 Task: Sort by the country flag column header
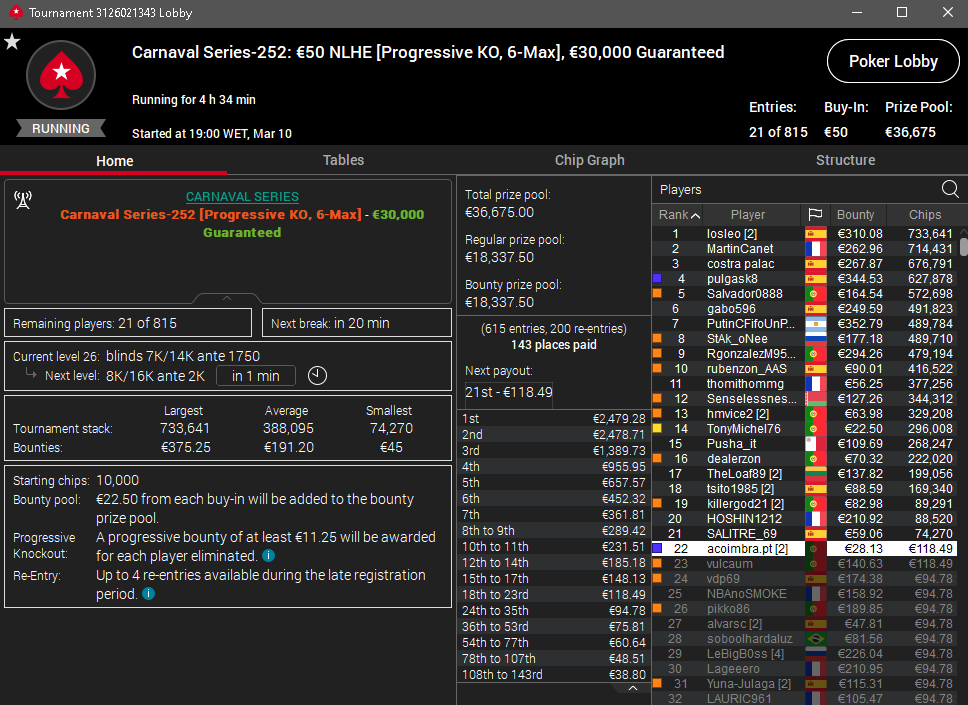tap(816, 214)
